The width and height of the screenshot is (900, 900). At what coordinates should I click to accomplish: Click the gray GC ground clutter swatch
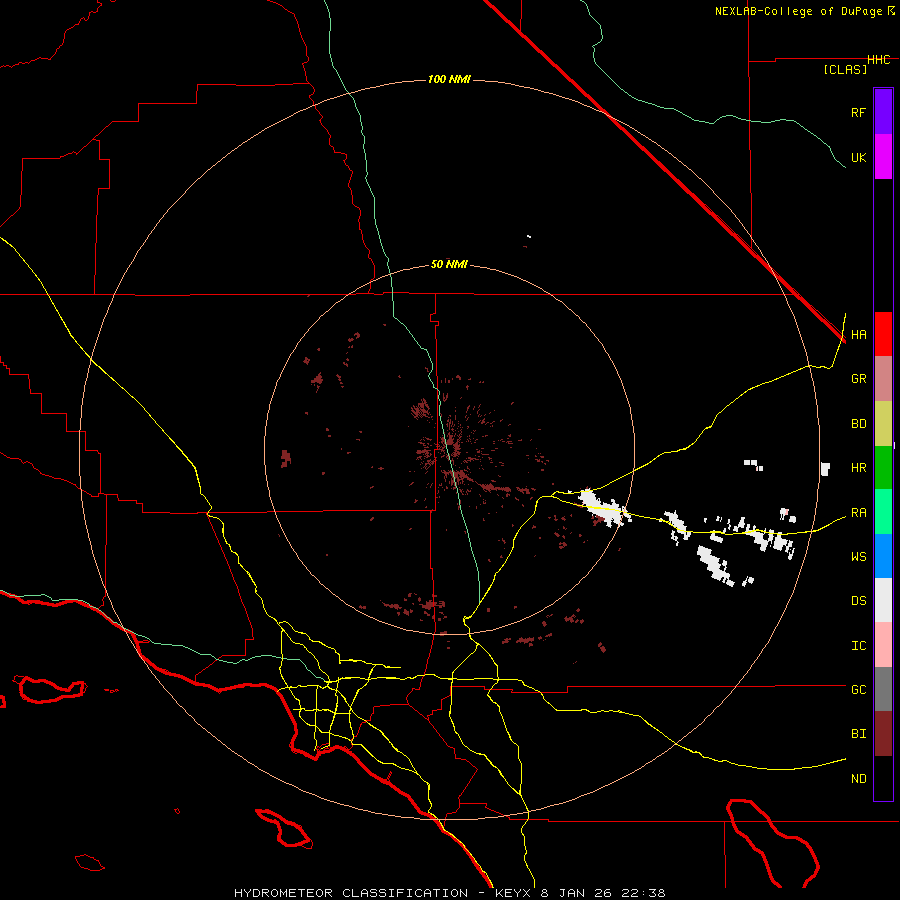pos(883,689)
